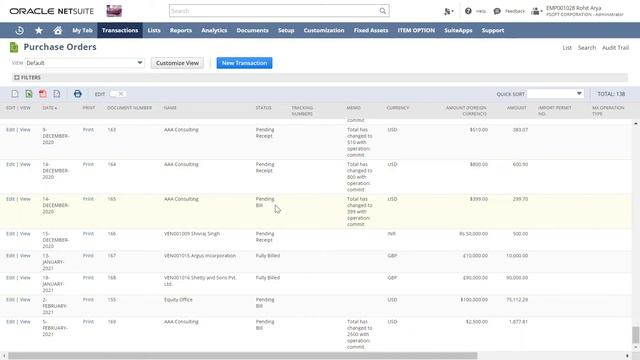Click the Customize View button
The image size is (640, 360).
[177, 63]
